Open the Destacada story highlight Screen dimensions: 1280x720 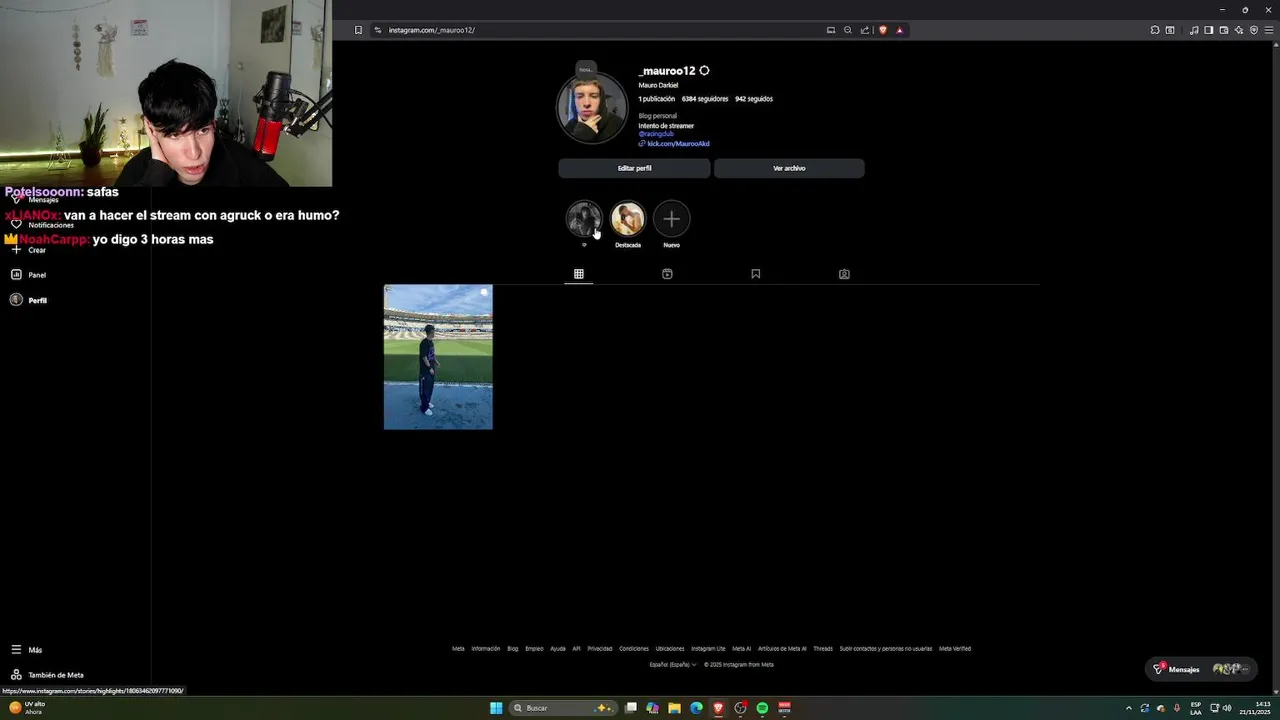(628, 219)
